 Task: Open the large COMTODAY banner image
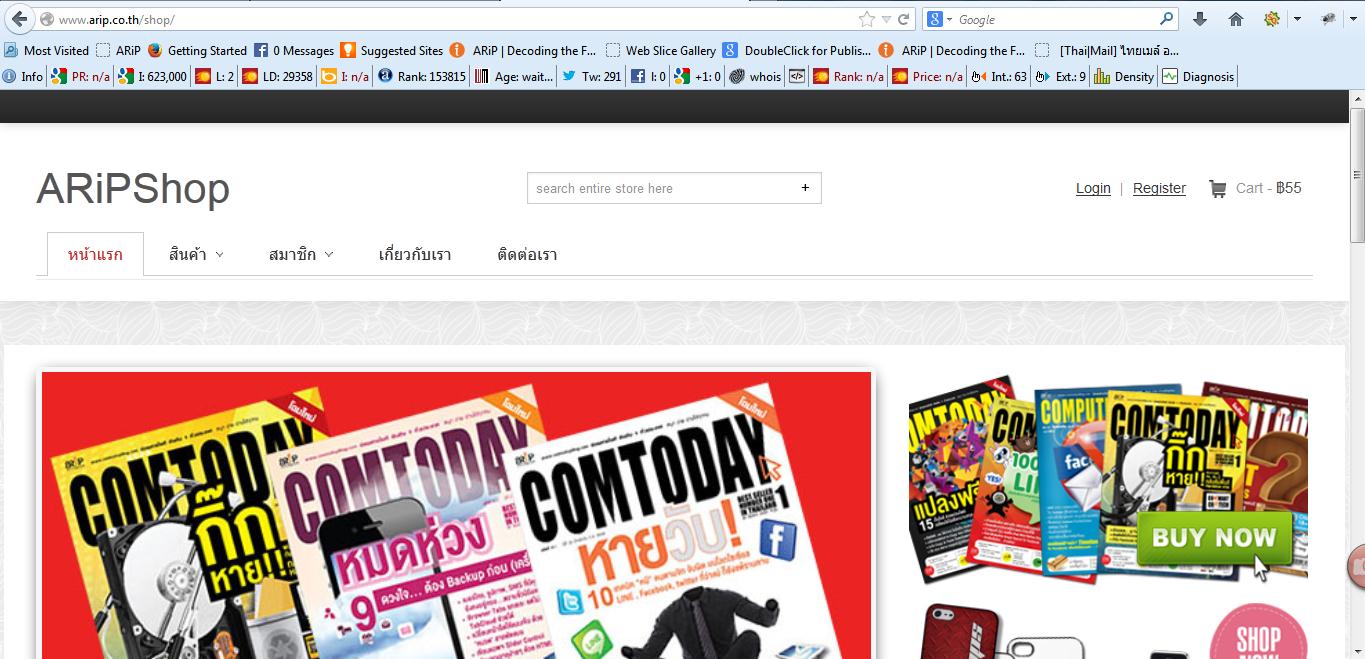[x=456, y=515]
